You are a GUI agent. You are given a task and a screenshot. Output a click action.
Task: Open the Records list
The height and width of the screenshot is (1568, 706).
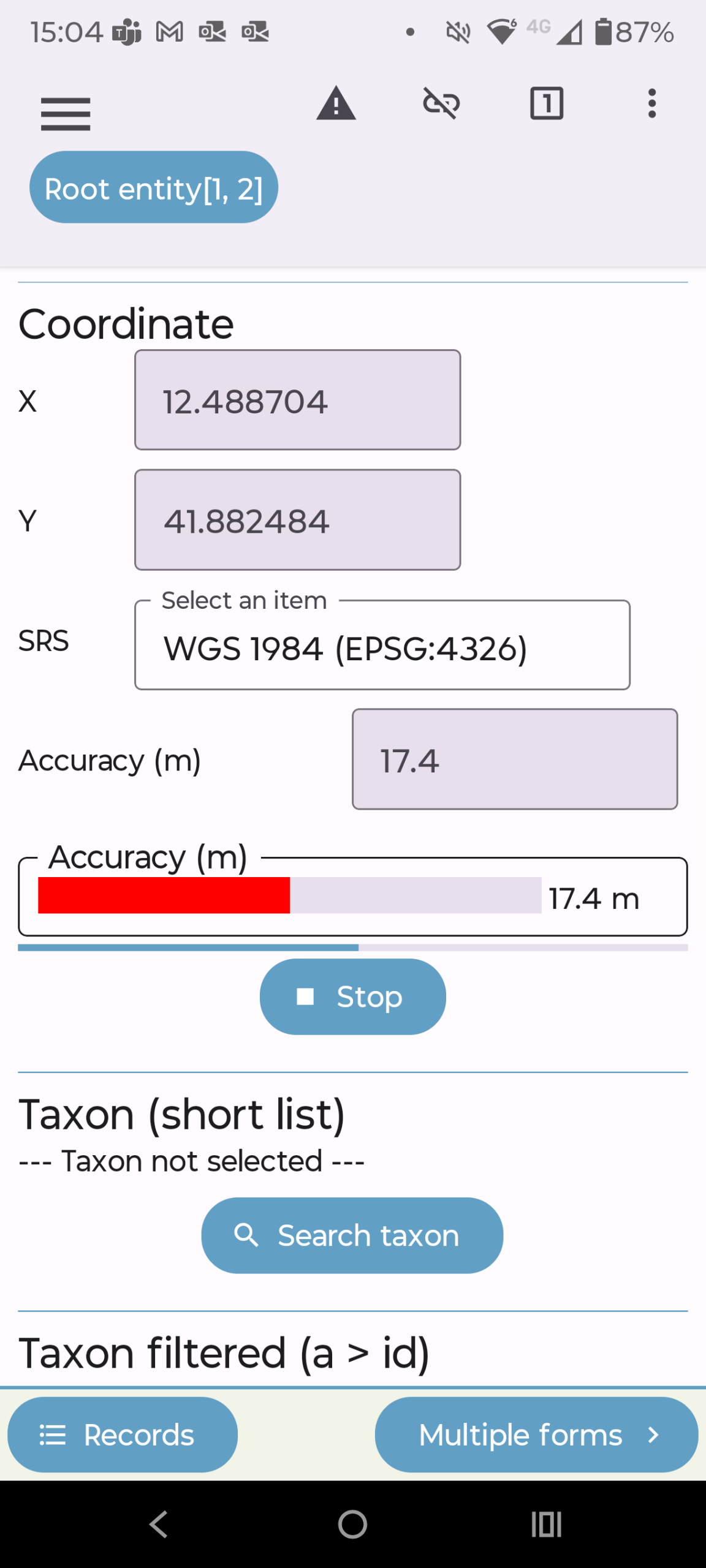coord(123,1434)
